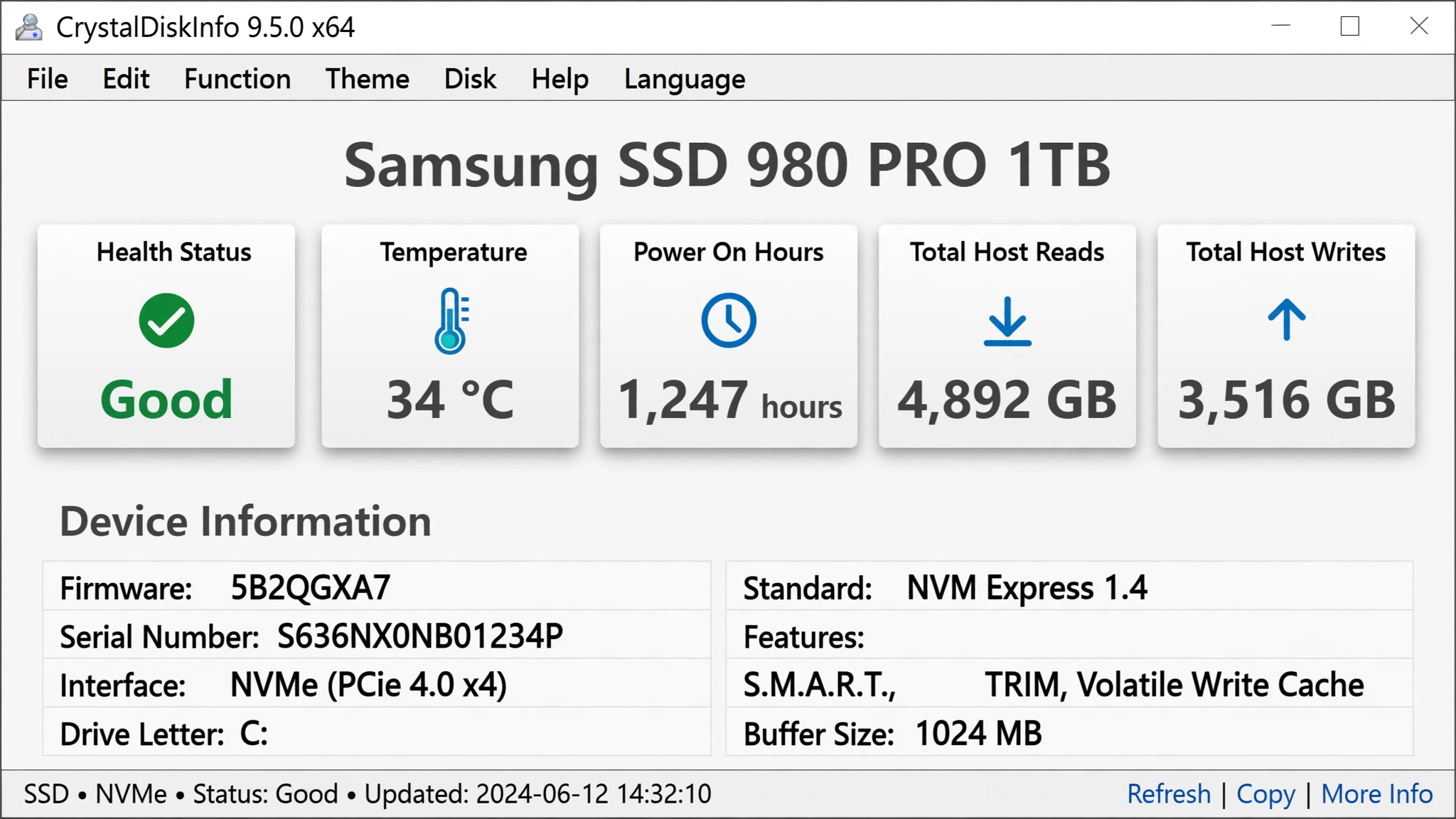The height and width of the screenshot is (819, 1456).
Task: Open the Disk menu
Action: click(x=470, y=78)
